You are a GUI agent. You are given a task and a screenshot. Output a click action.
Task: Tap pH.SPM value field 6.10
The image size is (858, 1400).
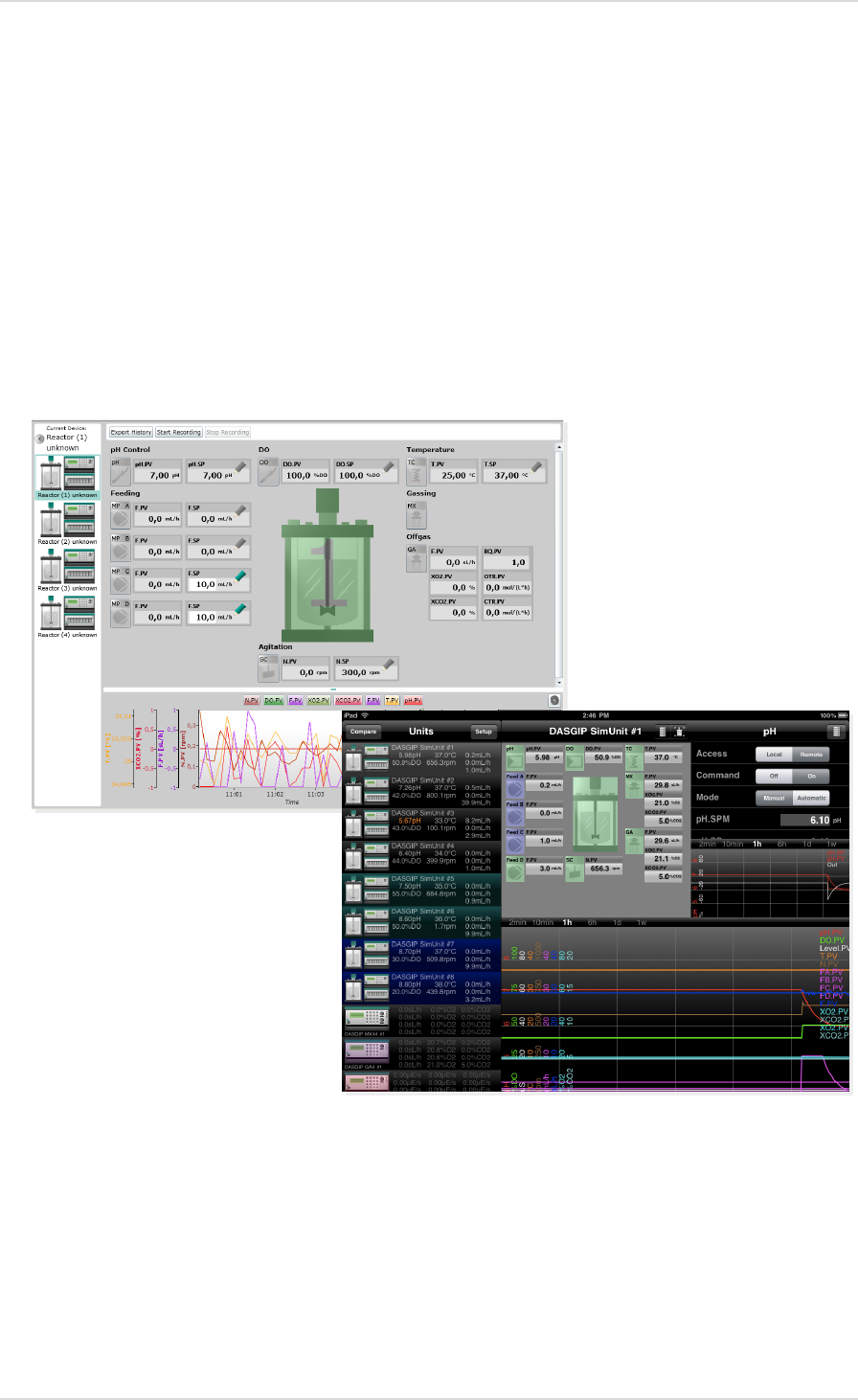click(x=805, y=821)
